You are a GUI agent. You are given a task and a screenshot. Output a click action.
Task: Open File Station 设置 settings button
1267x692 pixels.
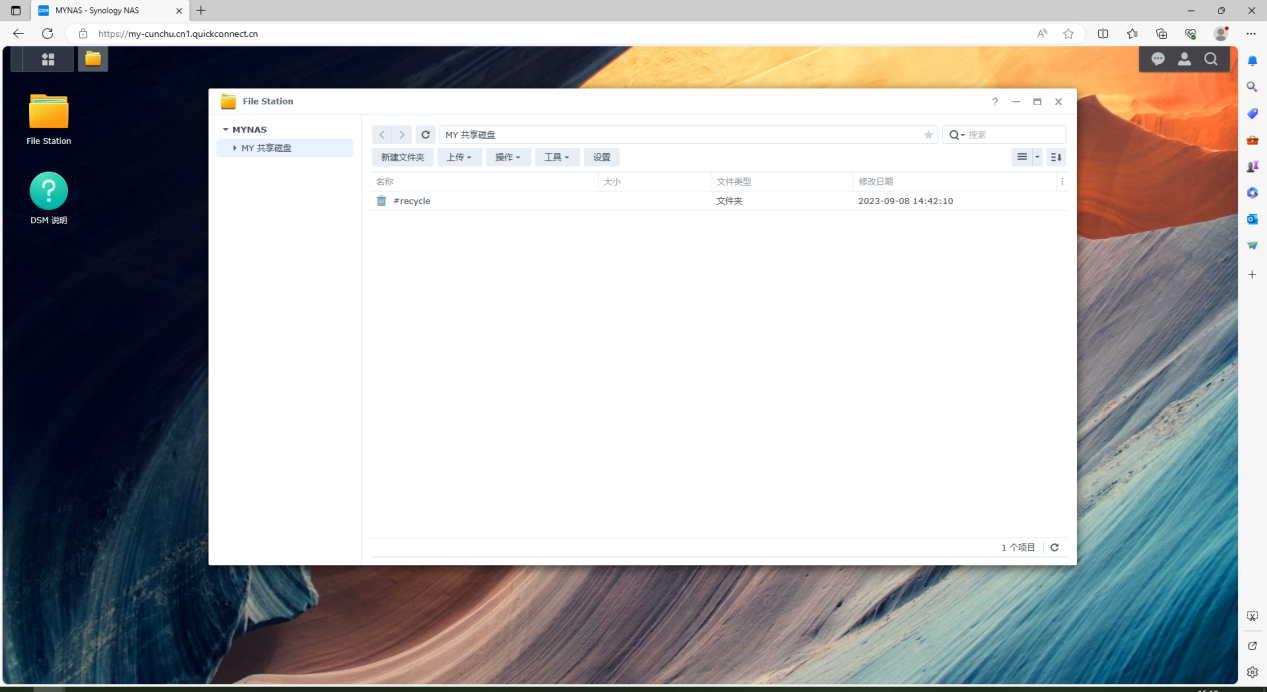(601, 157)
